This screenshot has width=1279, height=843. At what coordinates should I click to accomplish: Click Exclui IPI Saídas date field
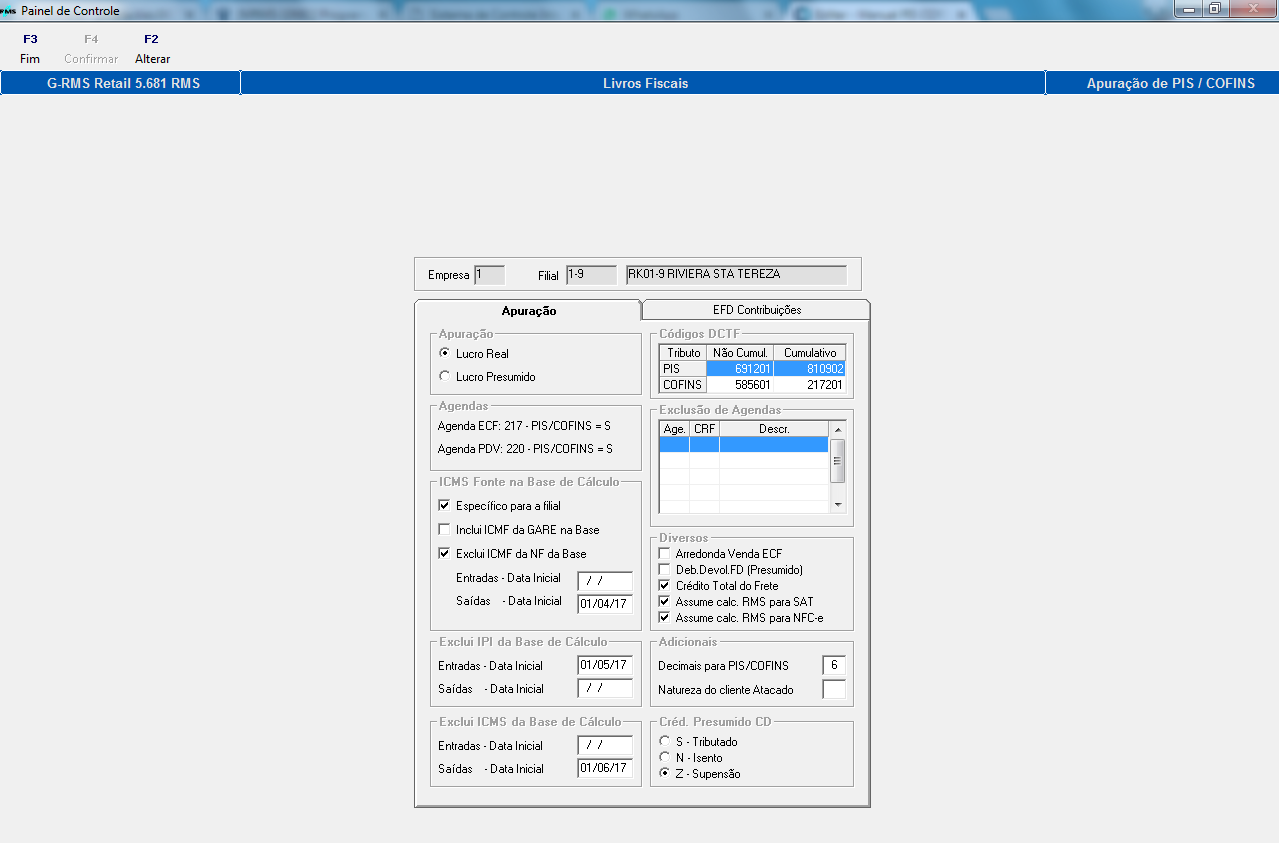pos(605,688)
